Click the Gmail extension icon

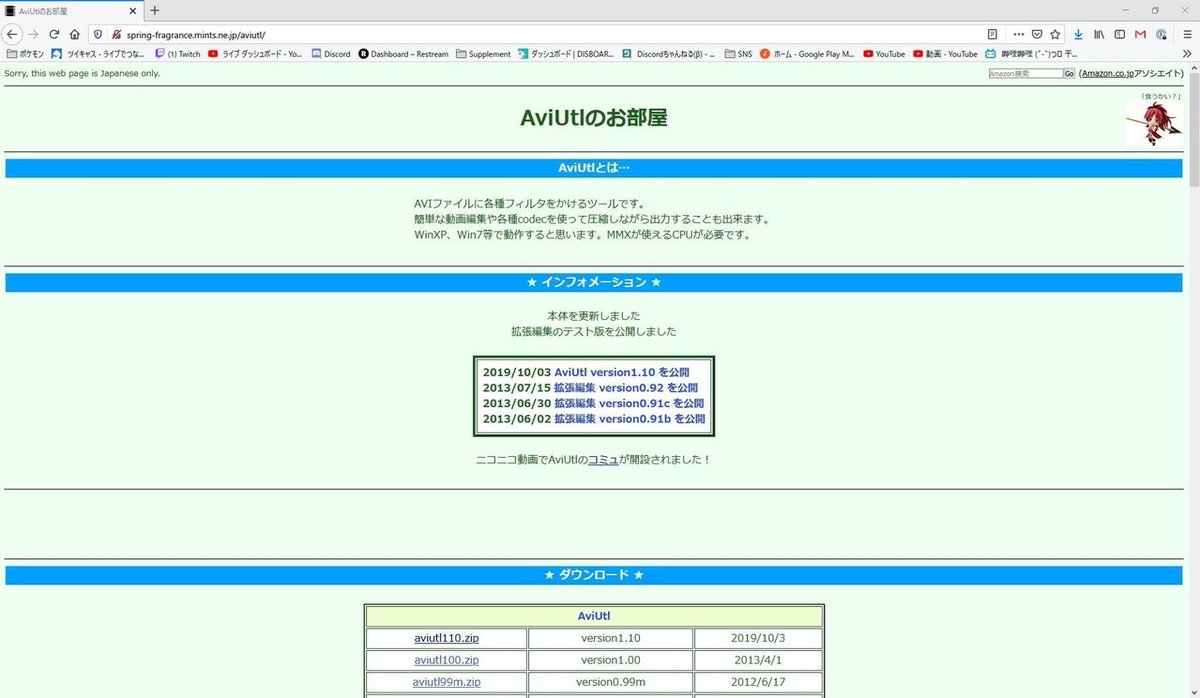tap(1140, 34)
